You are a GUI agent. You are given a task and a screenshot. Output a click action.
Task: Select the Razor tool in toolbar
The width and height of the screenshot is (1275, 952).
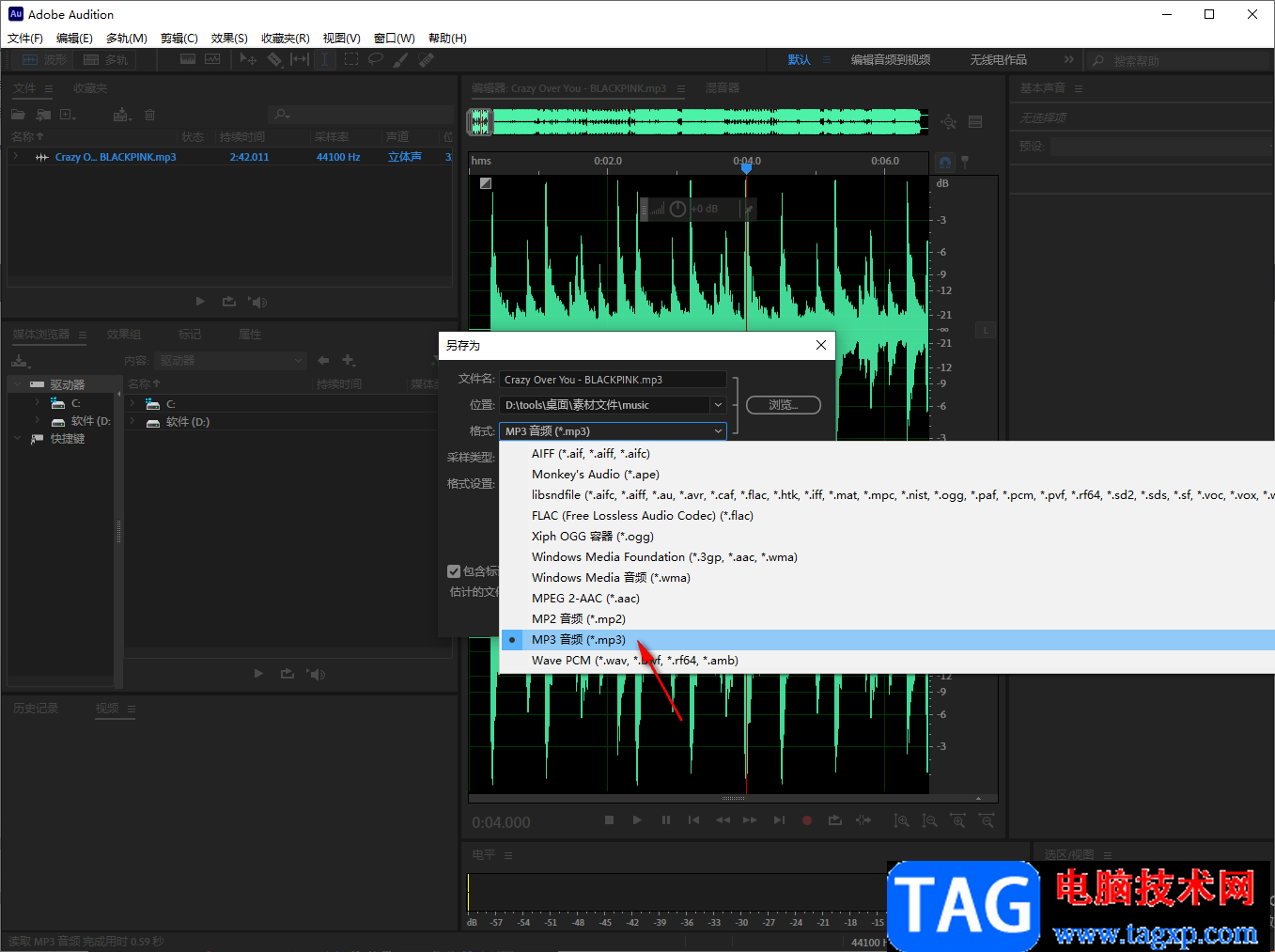[274, 59]
